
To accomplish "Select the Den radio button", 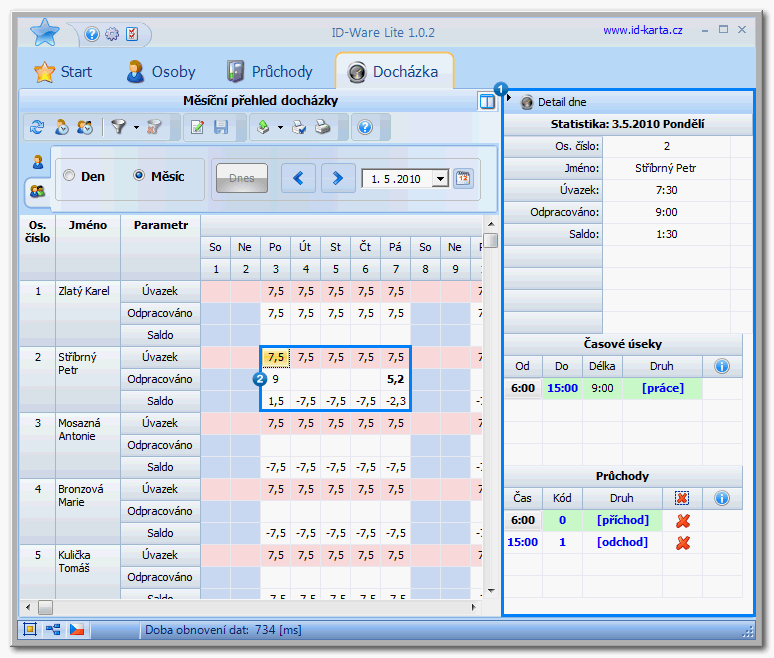I will tap(69, 176).
